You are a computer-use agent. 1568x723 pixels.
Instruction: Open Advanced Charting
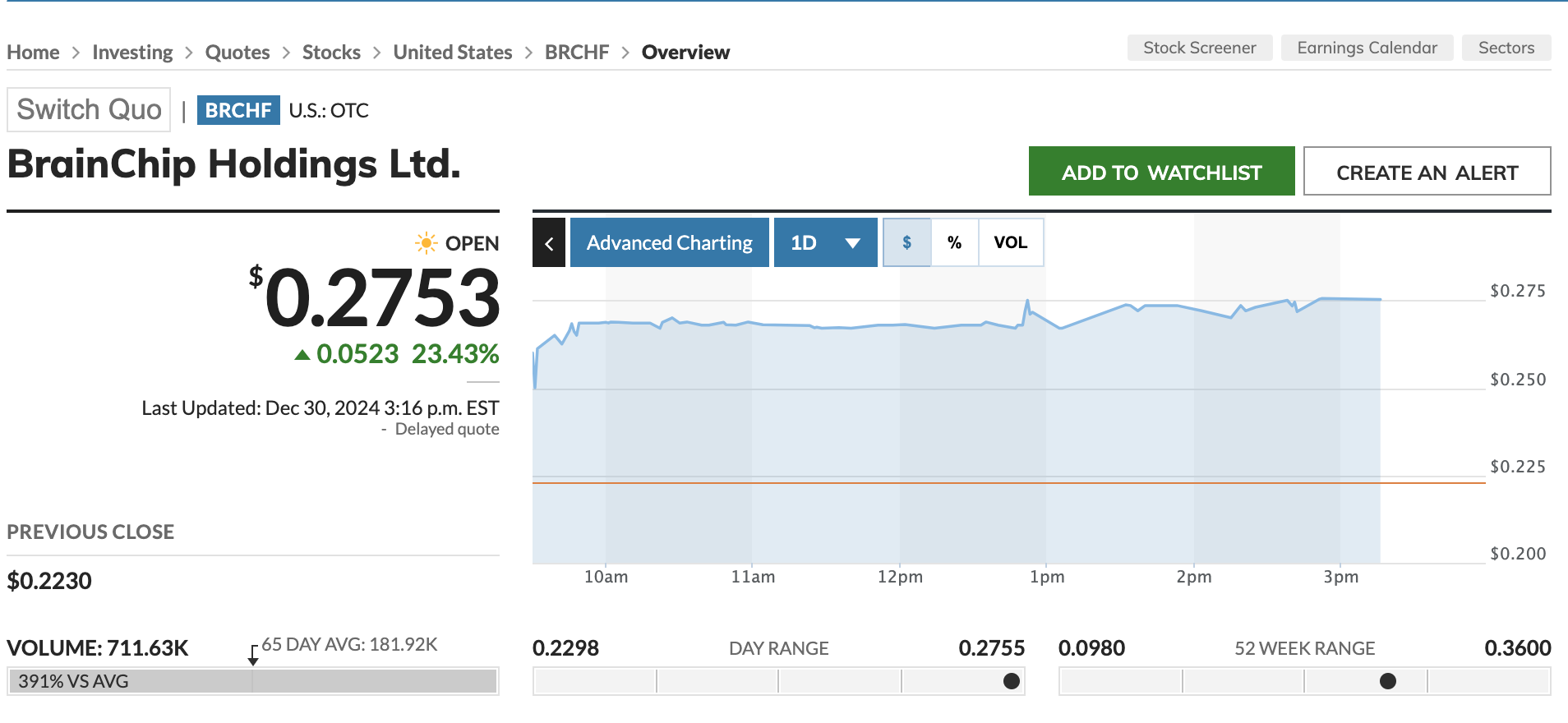pos(669,243)
